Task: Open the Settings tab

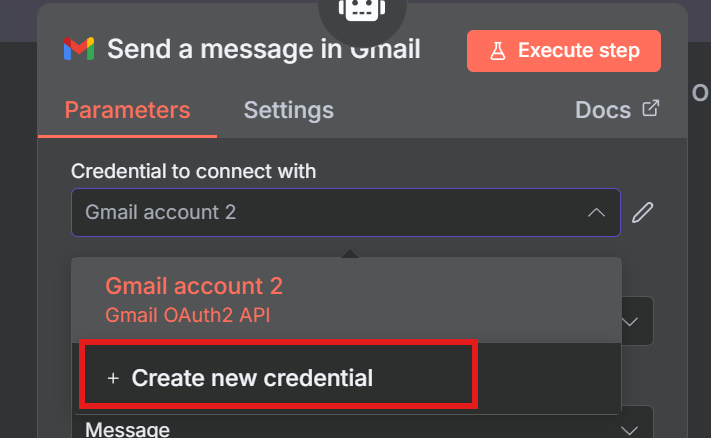Action: [x=289, y=110]
